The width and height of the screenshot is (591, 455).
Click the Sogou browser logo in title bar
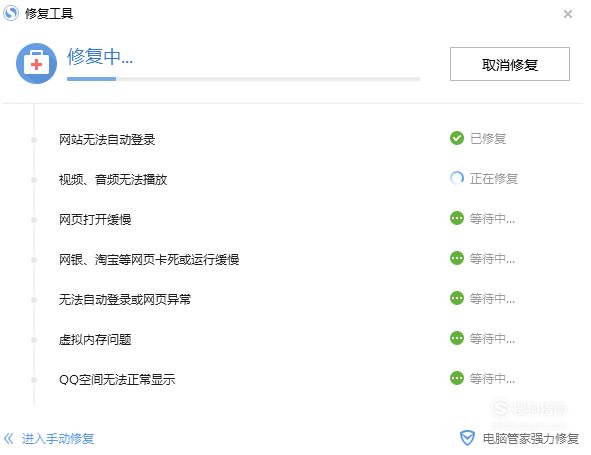(x=11, y=13)
